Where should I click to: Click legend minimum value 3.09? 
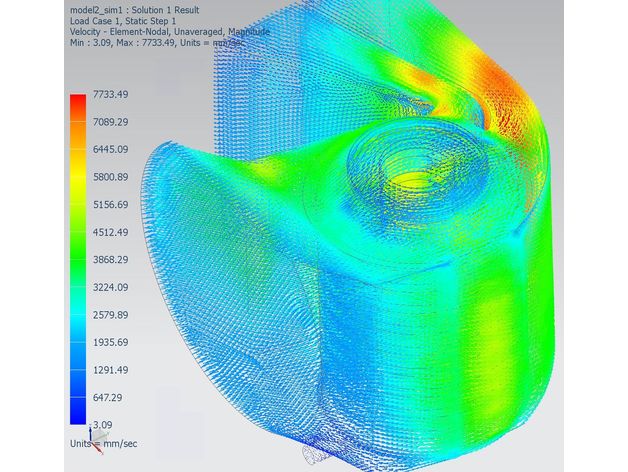[x=103, y=425]
